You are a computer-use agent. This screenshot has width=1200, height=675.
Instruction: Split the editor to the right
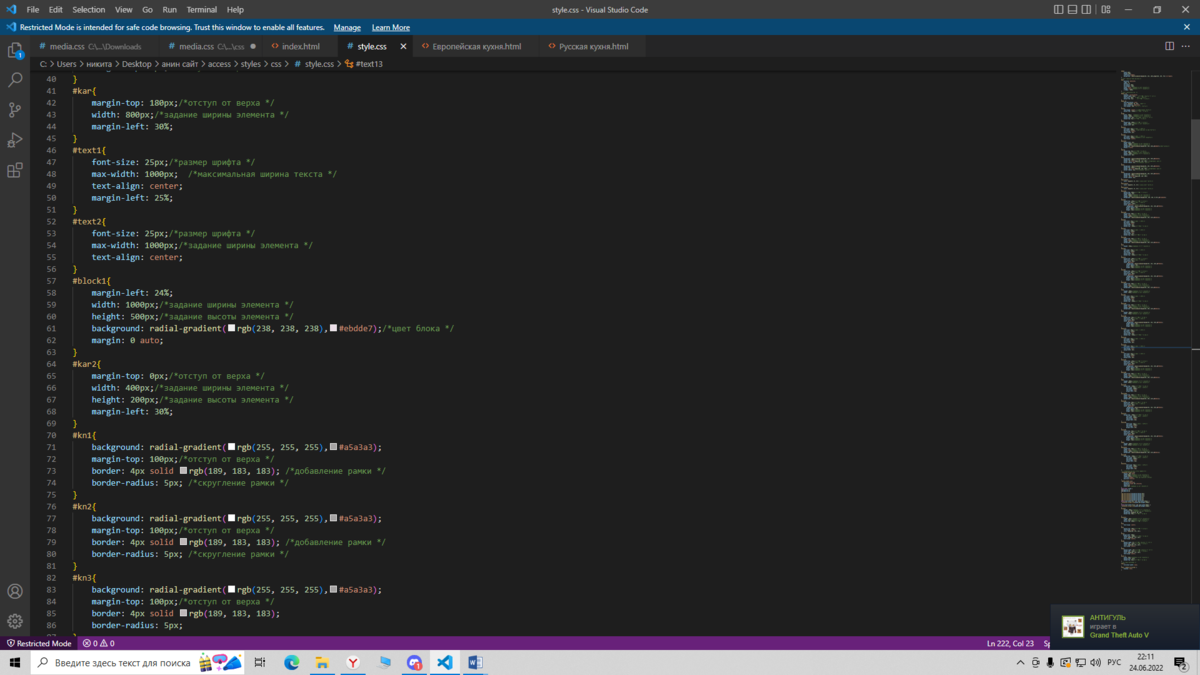coord(1169,46)
